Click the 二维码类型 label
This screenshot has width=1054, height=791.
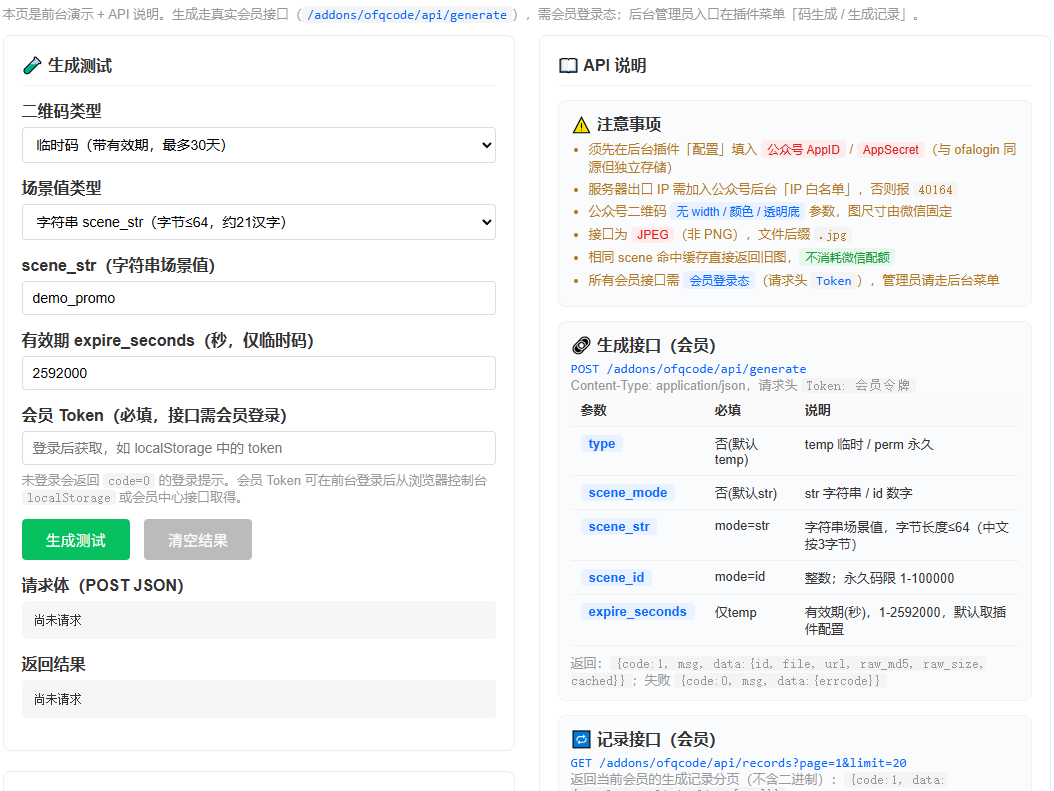(x=61, y=111)
